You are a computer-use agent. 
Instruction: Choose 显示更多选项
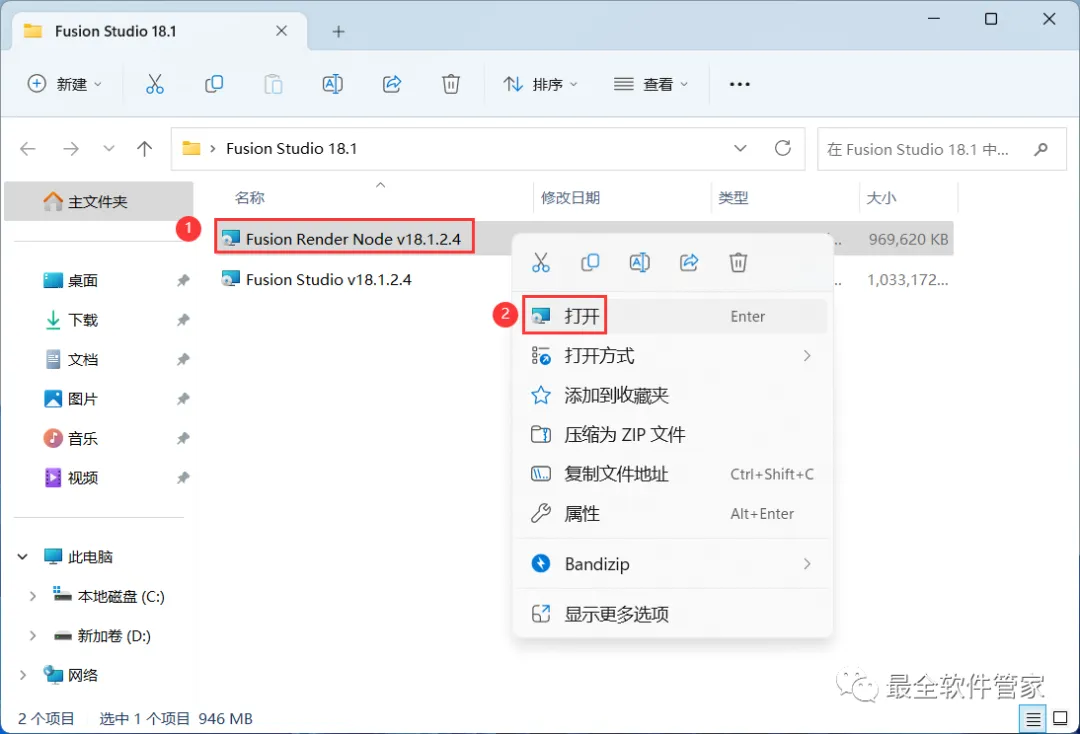673,614
